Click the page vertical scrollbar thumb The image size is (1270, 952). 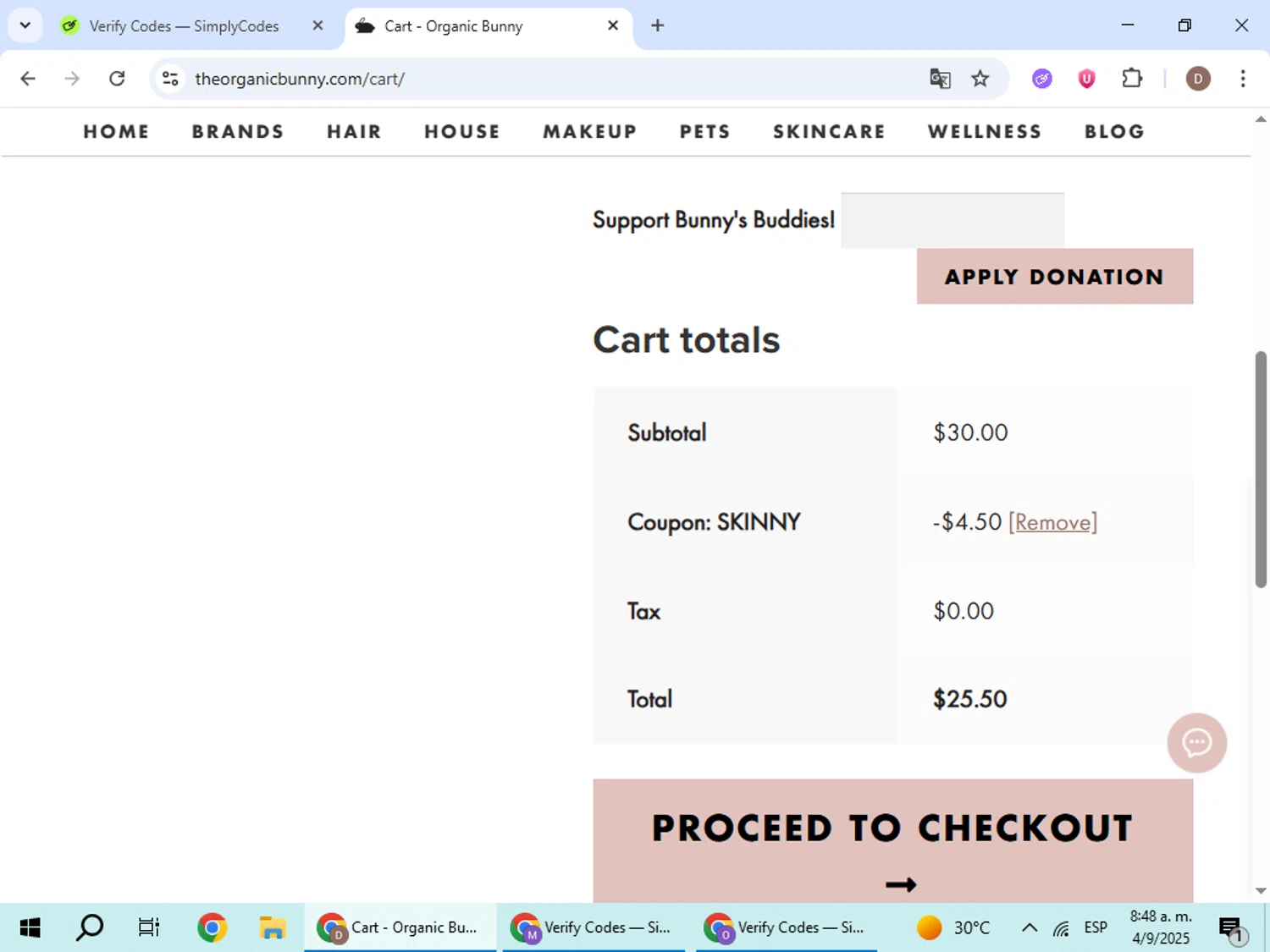point(1261,470)
